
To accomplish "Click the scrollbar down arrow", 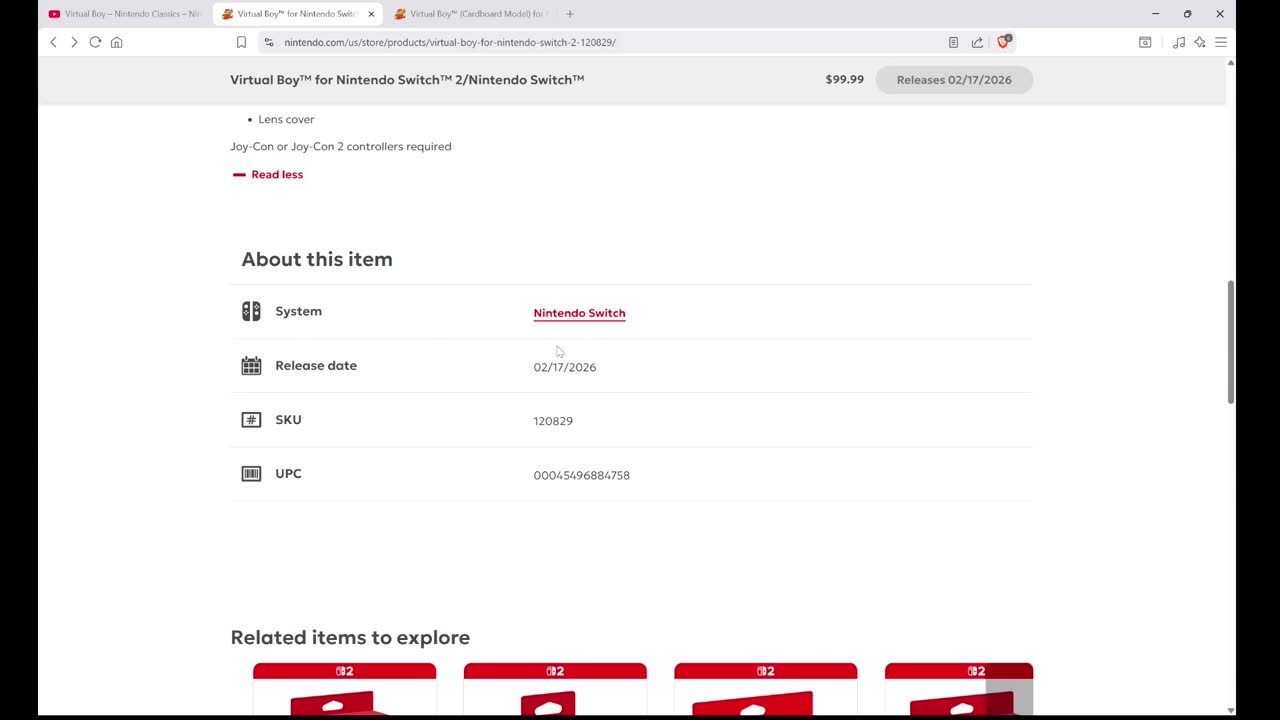I will point(1230,710).
